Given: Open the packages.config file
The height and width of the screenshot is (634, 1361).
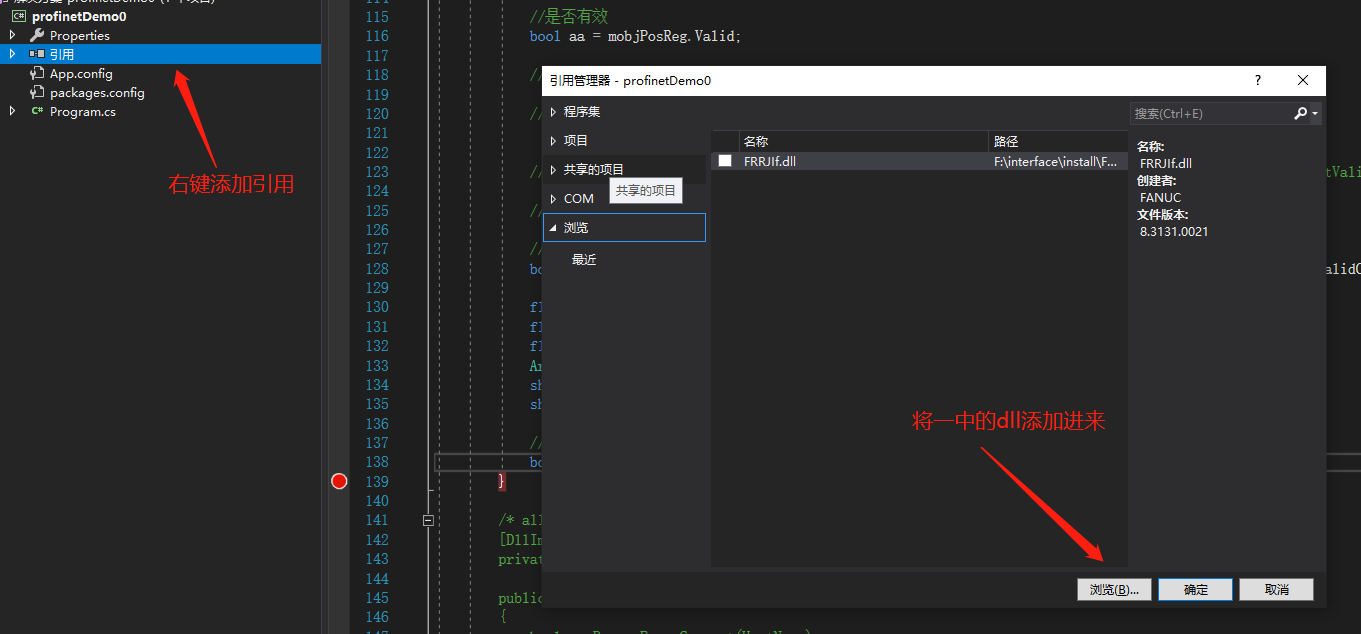Looking at the screenshot, I should (x=97, y=93).
